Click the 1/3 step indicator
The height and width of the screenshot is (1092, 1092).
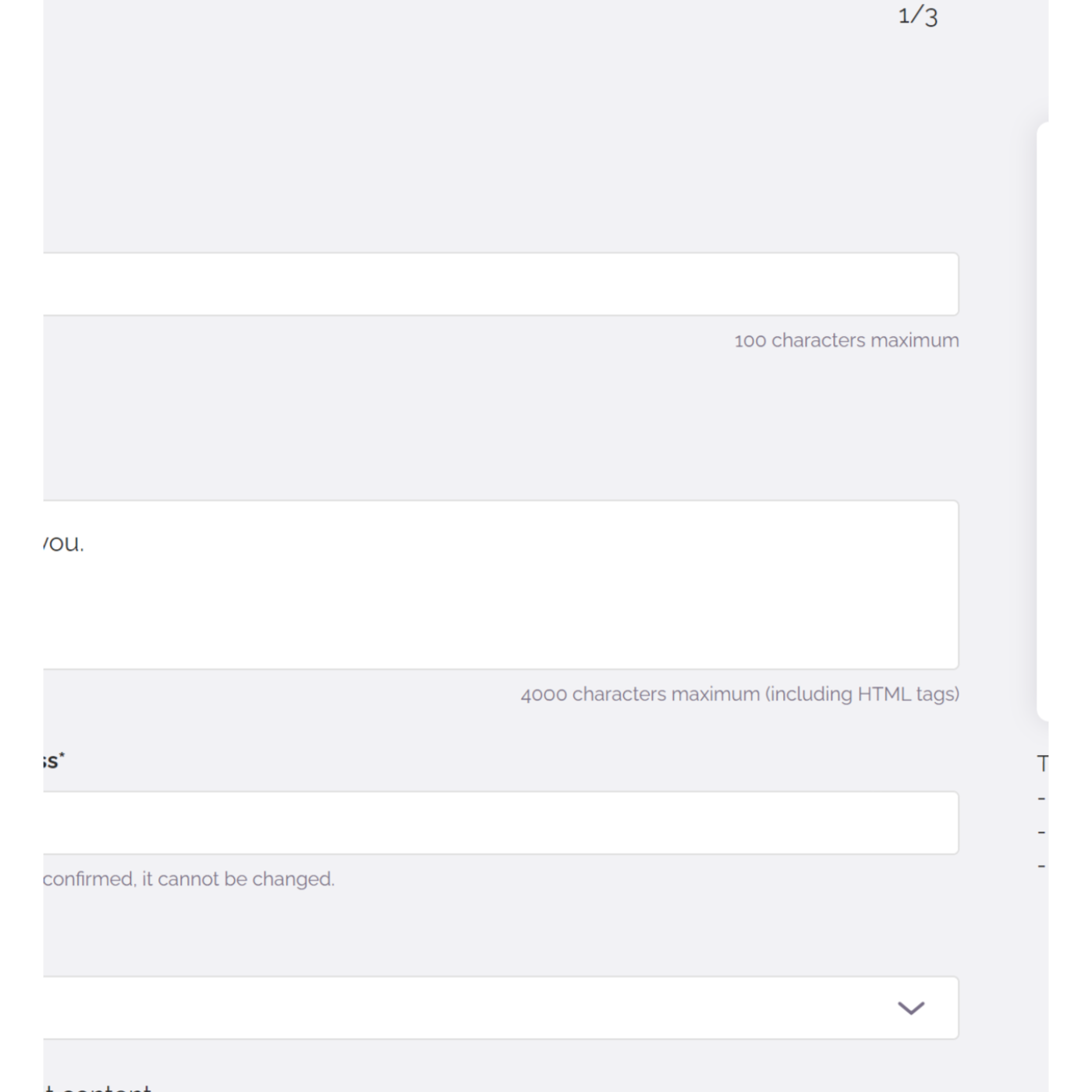pos(918,16)
